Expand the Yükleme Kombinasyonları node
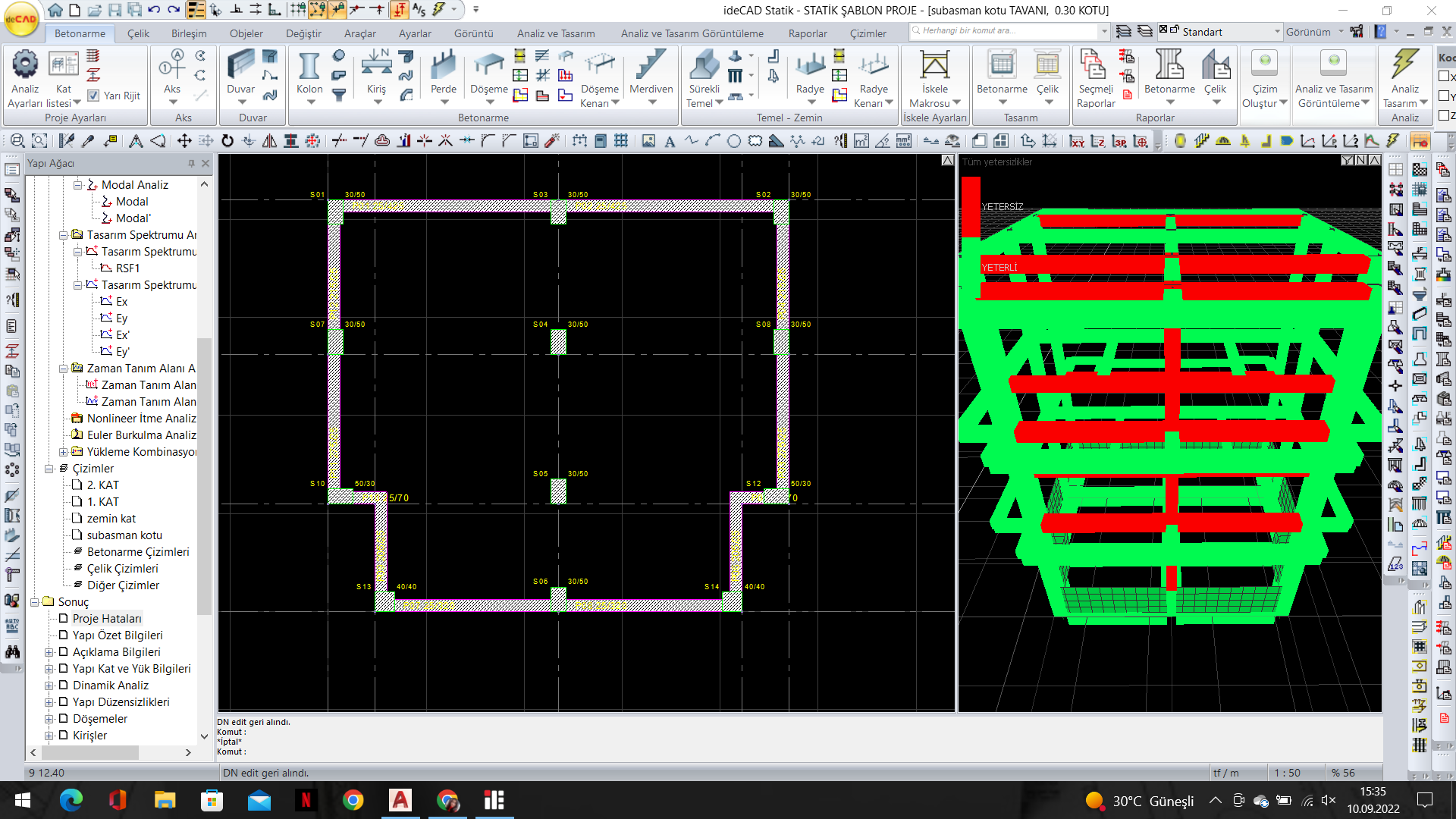 click(64, 452)
